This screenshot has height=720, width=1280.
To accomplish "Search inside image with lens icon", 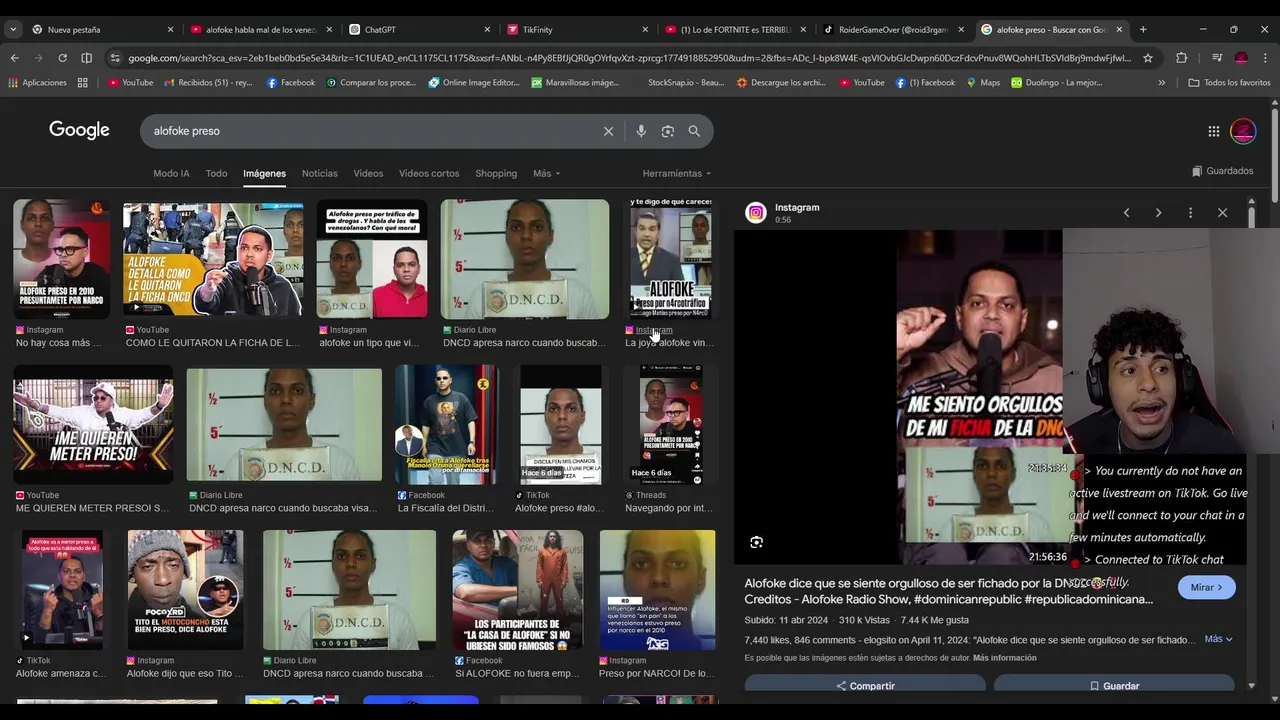I will pyautogui.click(x=757, y=542).
